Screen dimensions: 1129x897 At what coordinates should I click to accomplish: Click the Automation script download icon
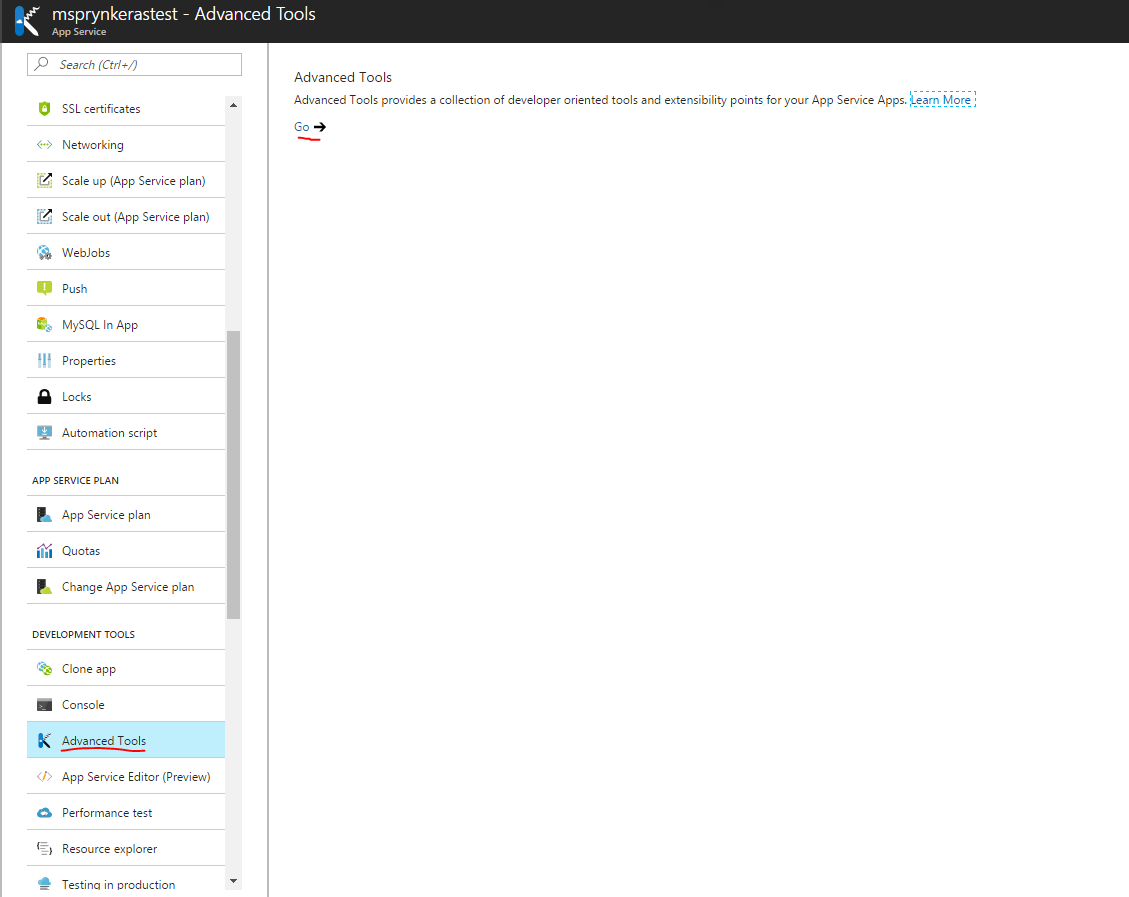(x=44, y=433)
